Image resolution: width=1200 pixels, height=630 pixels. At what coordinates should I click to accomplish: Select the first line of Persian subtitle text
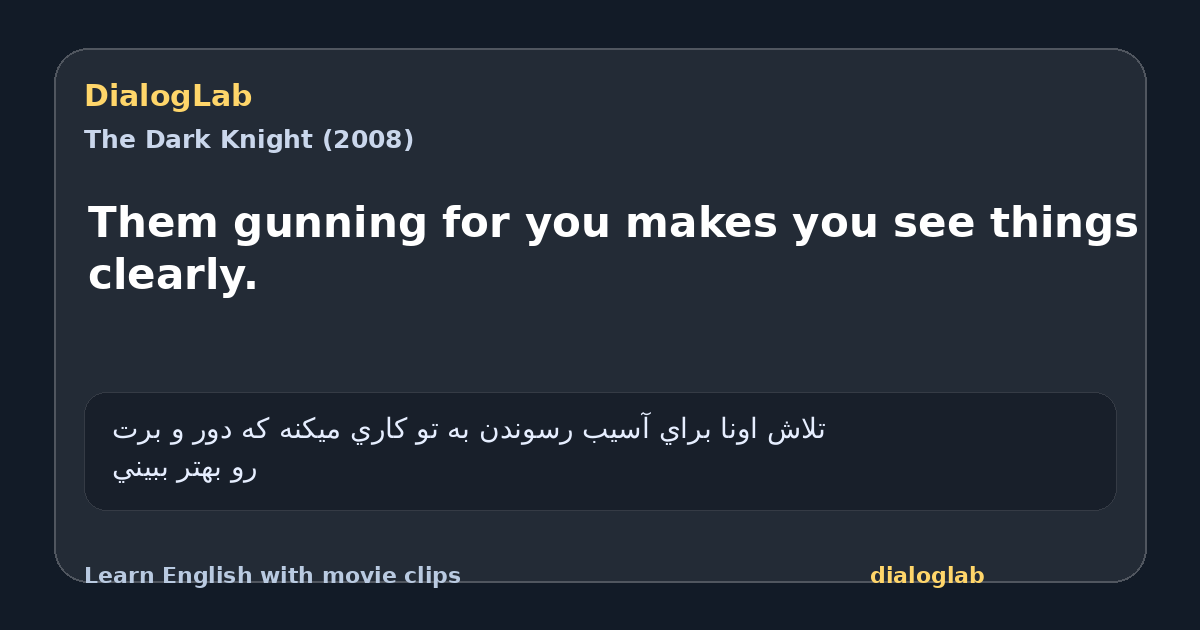pos(469,430)
